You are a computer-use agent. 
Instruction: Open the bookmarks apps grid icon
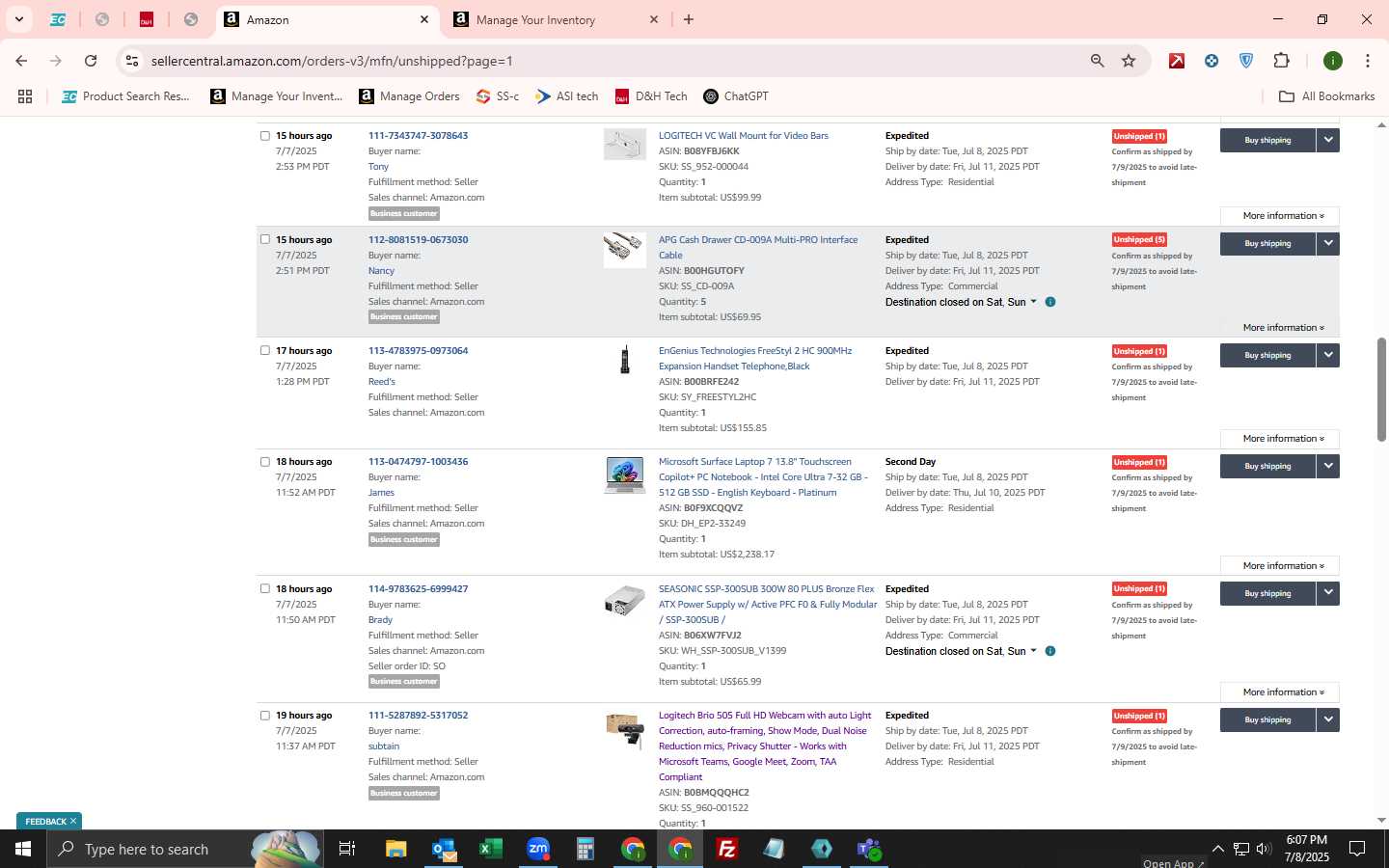25,96
